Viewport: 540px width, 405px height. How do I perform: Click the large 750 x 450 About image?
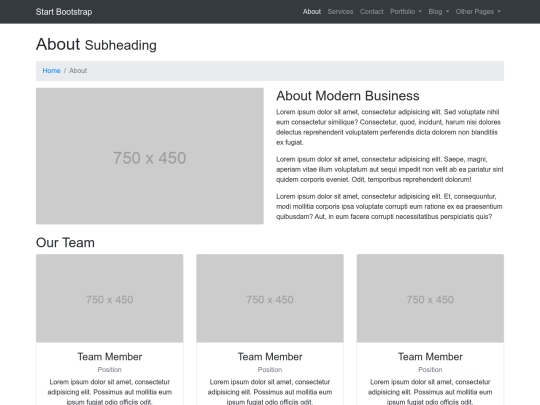[x=150, y=156]
